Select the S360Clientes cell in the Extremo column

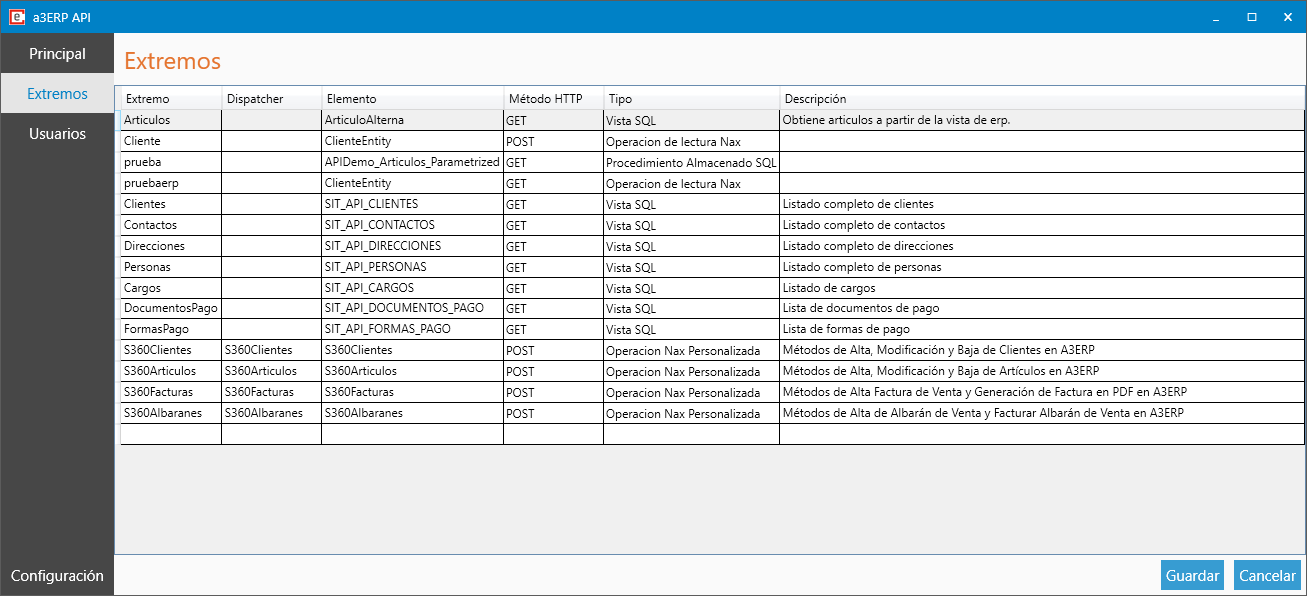[x=171, y=350]
